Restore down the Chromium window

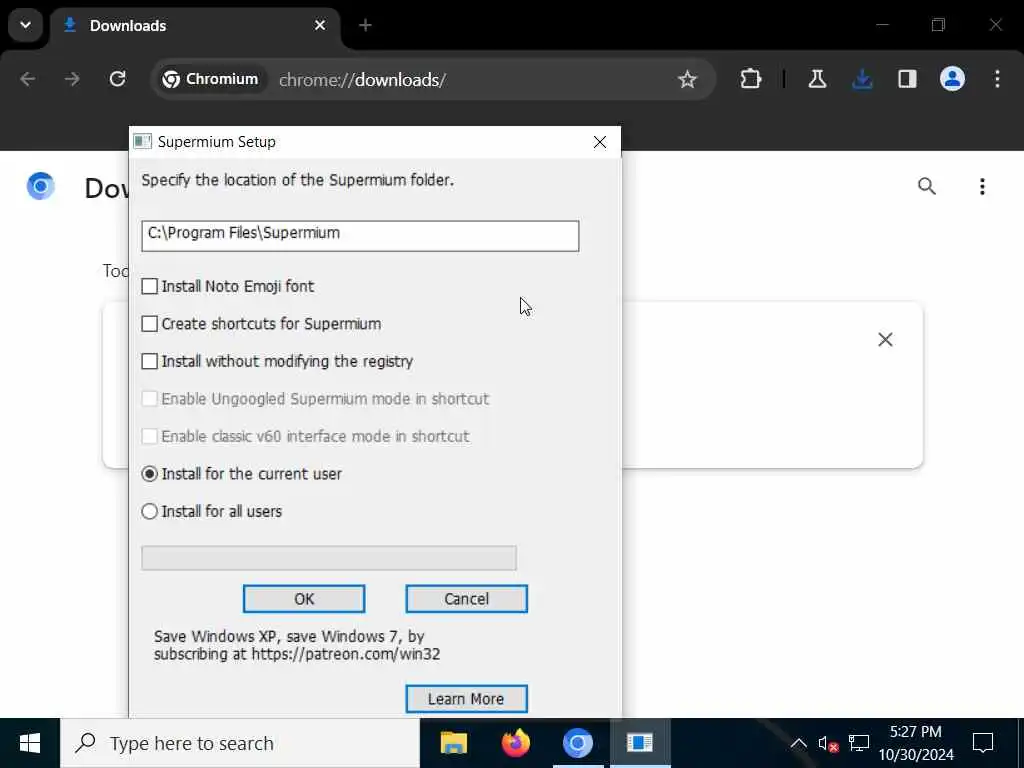[x=938, y=25]
